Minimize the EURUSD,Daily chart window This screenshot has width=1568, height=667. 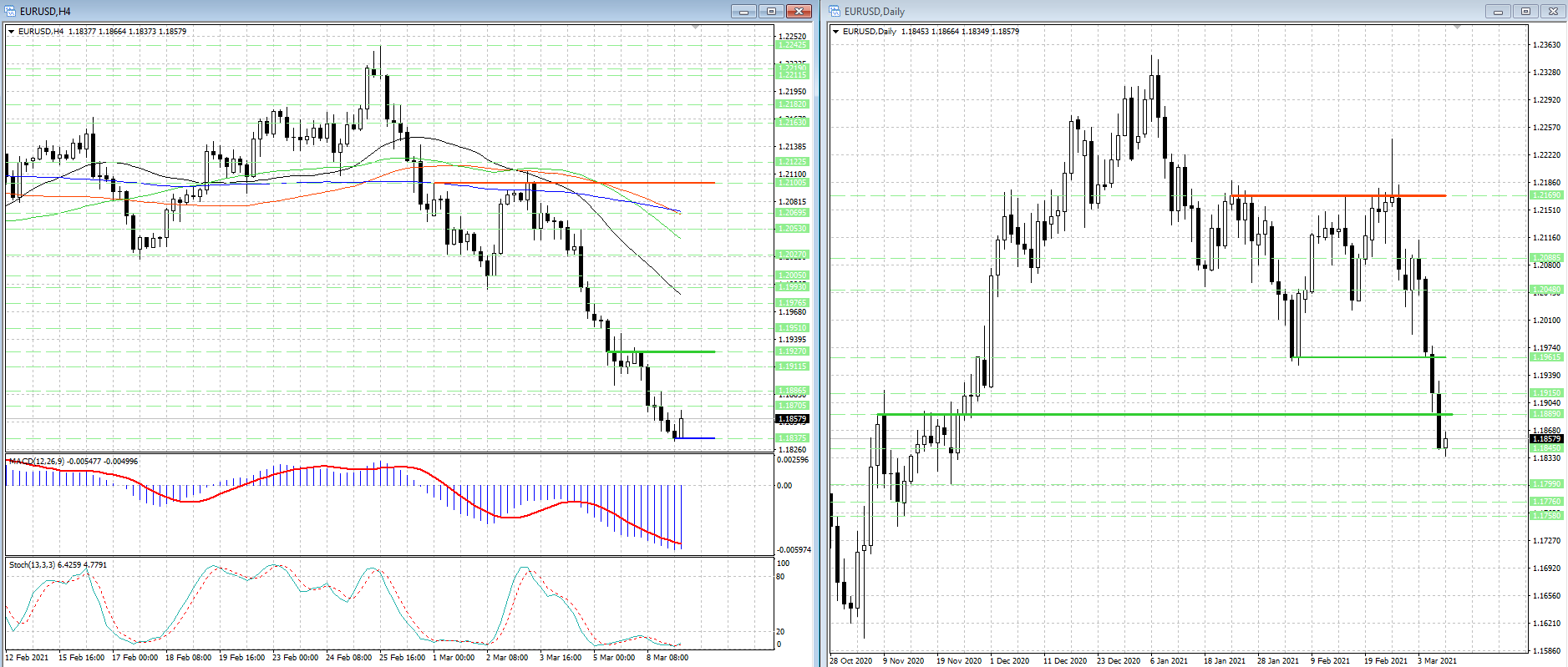[1498, 11]
